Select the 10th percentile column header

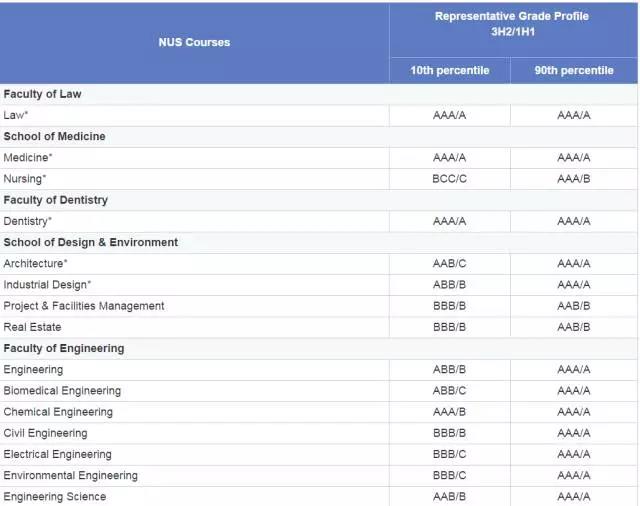450,71
